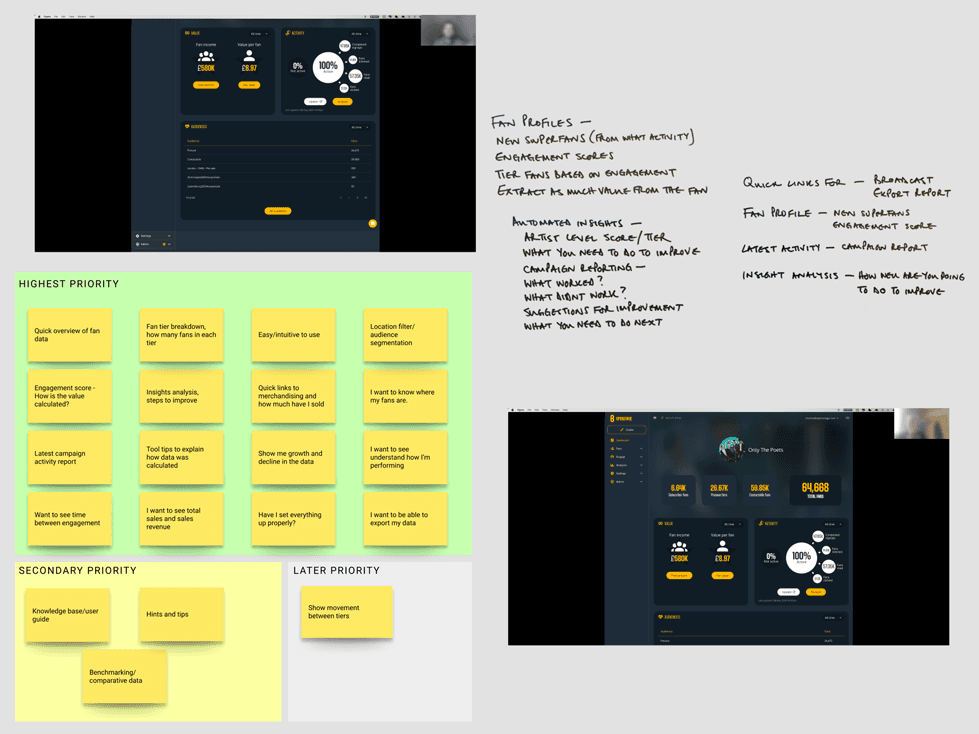Click the Fan income people icon in Only The Poets screenshot
The height and width of the screenshot is (734, 979).
pyautogui.click(x=679, y=547)
